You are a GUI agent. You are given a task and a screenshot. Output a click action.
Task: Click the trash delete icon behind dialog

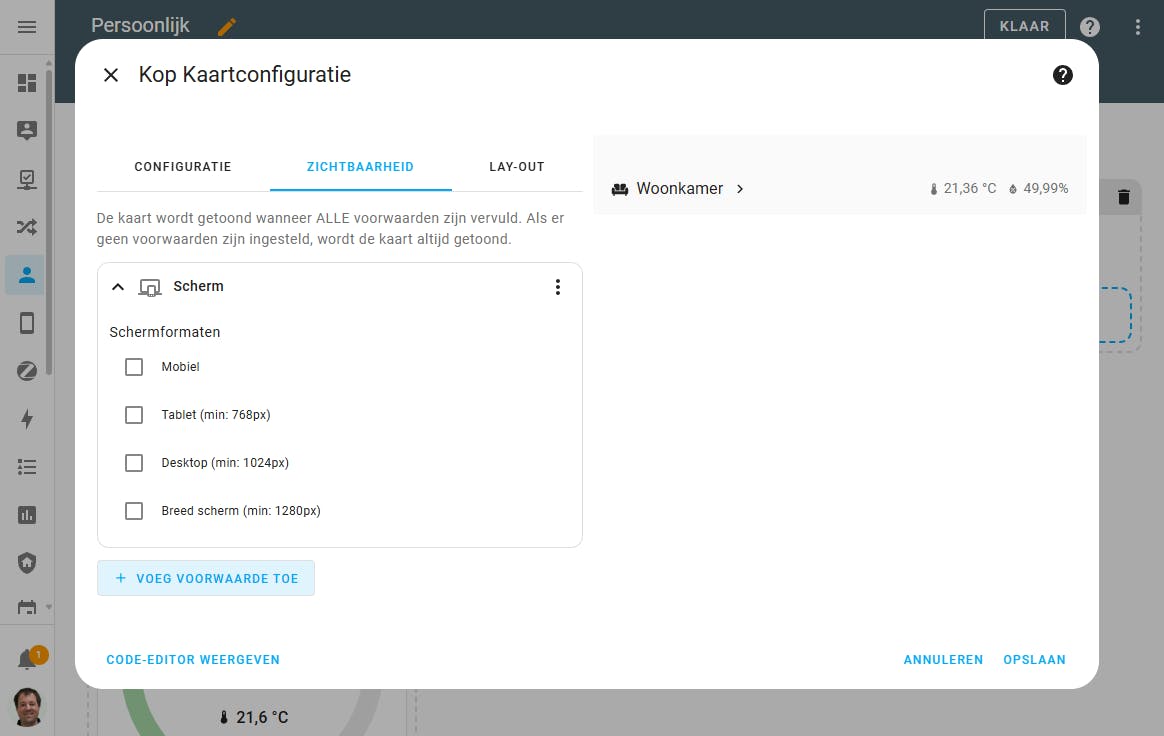[1123, 197]
